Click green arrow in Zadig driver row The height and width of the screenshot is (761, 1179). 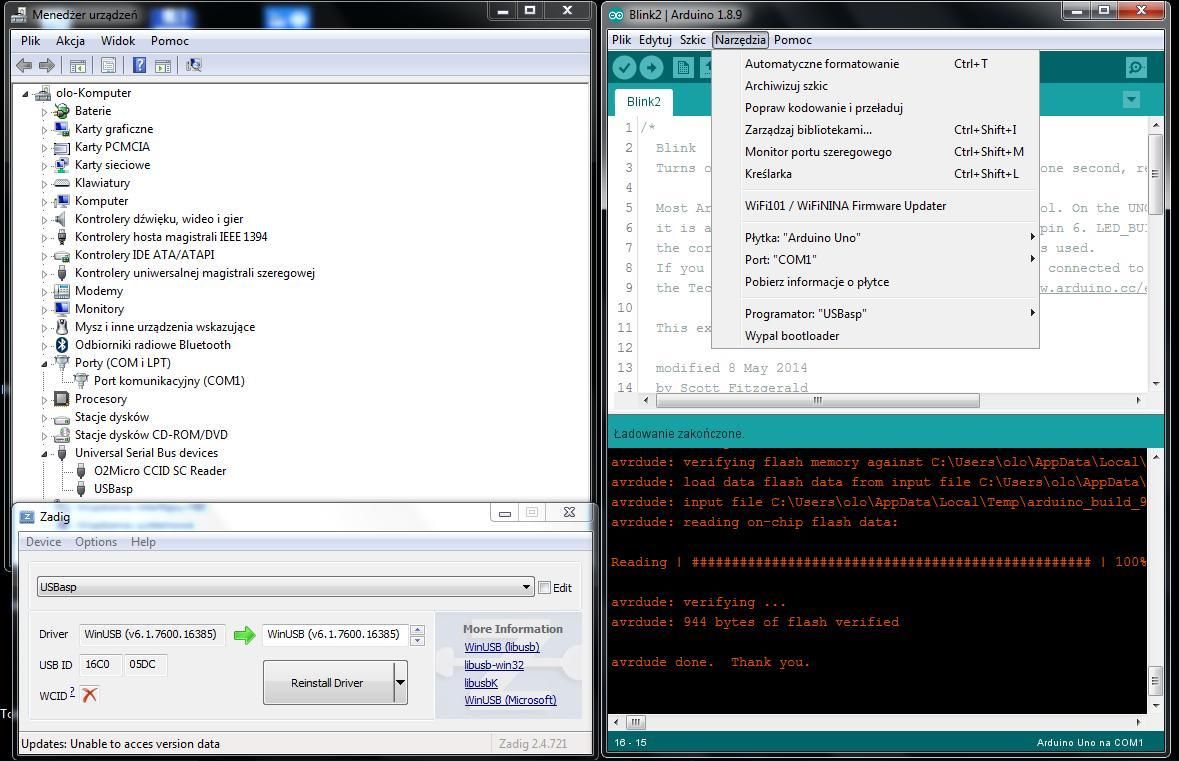[244, 635]
